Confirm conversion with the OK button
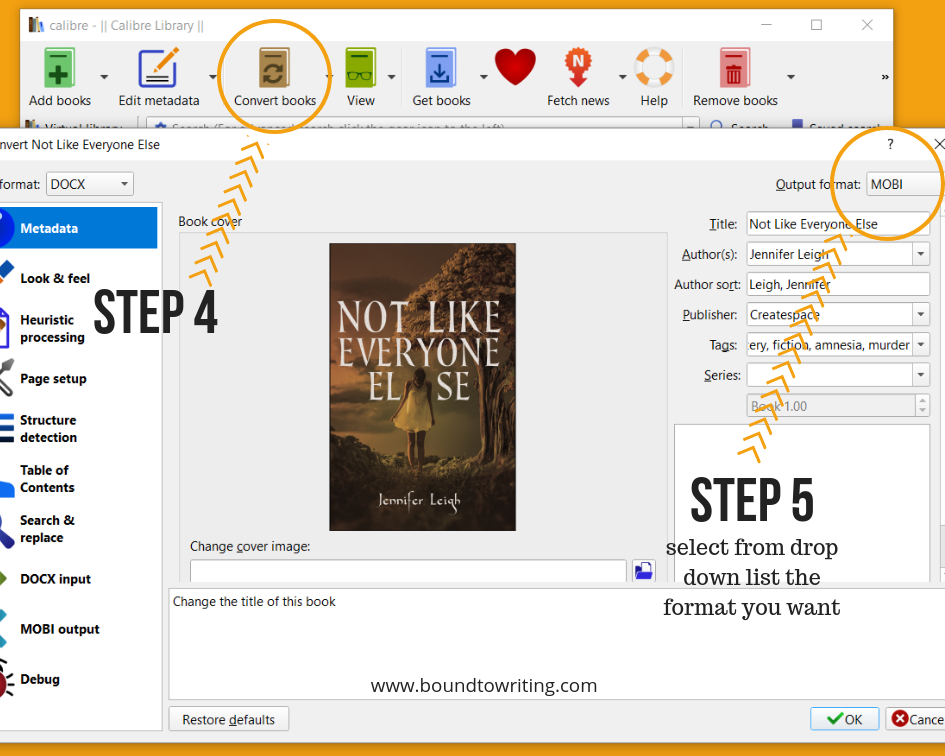The height and width of the screenshot is (756, 945). tap(844, 719)
